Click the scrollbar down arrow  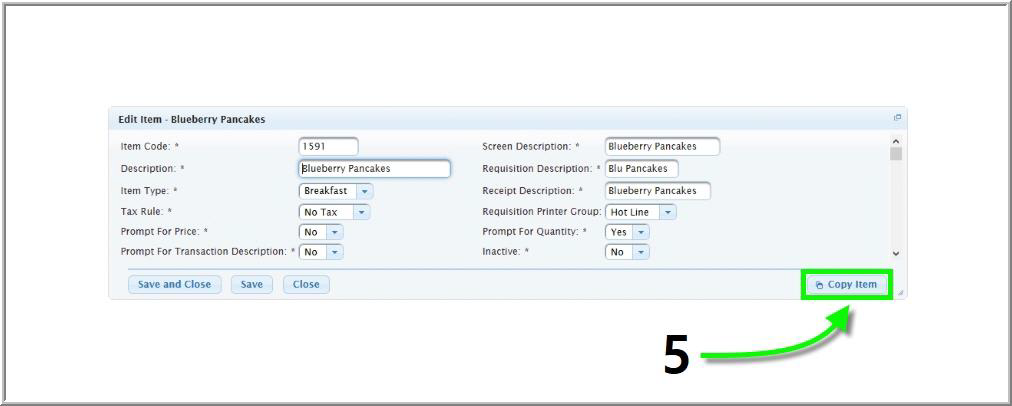pyautogui.click(x=895, y=255)
